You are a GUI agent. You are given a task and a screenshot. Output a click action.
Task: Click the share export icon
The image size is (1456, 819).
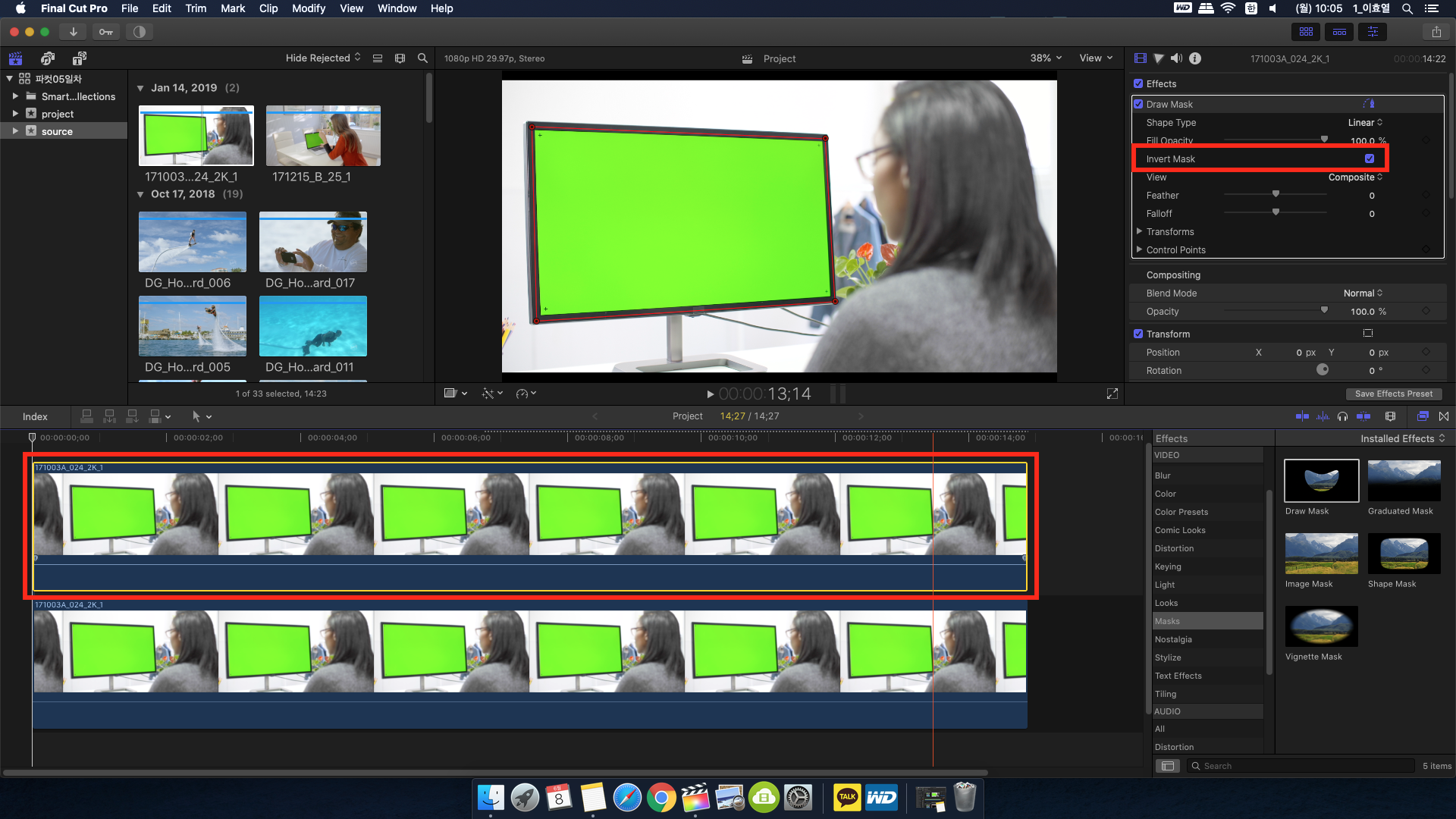point(1436,32)
